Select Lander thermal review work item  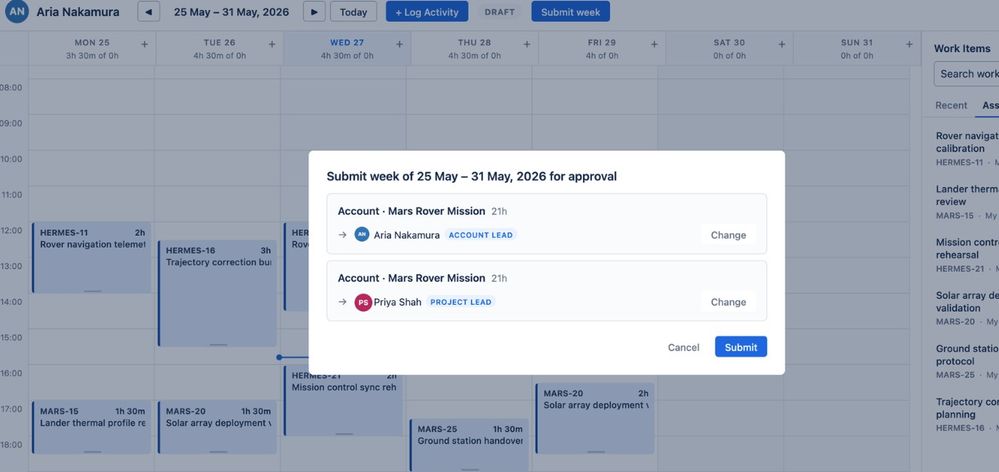[x=966, y=202]
